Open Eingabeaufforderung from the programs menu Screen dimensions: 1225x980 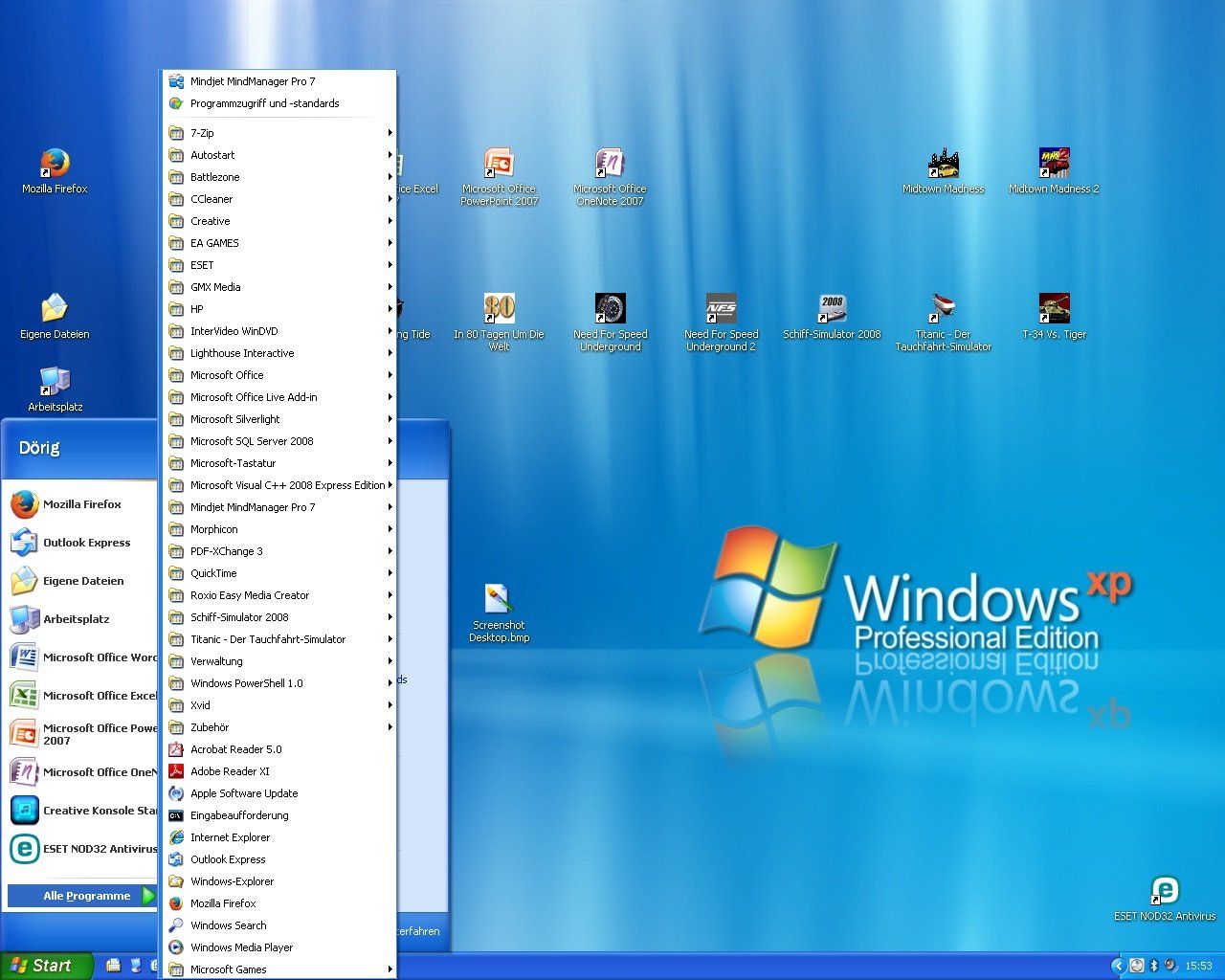click(x=280, y=815)
